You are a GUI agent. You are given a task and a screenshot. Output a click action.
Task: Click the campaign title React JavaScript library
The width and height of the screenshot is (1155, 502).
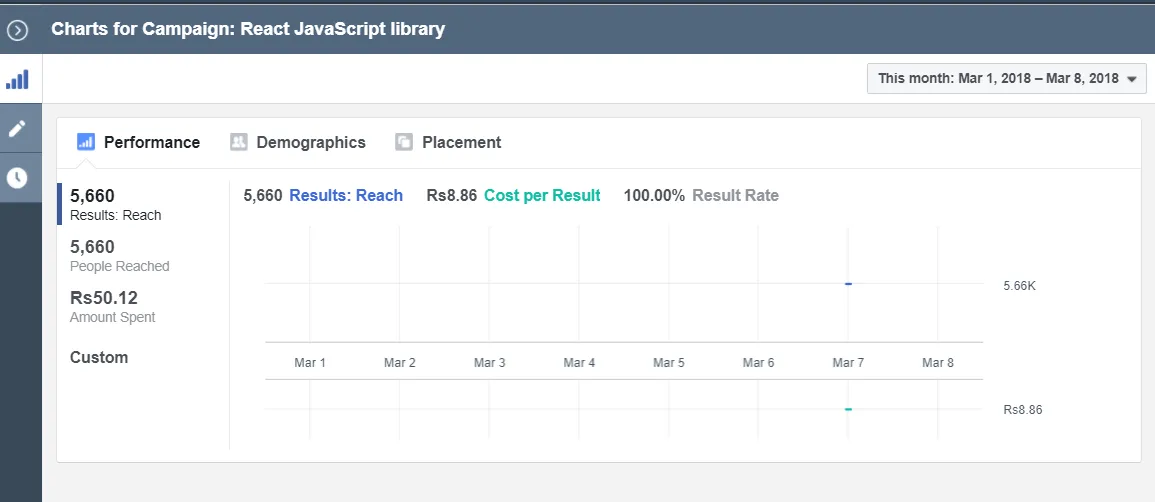[x=343, y=29]
